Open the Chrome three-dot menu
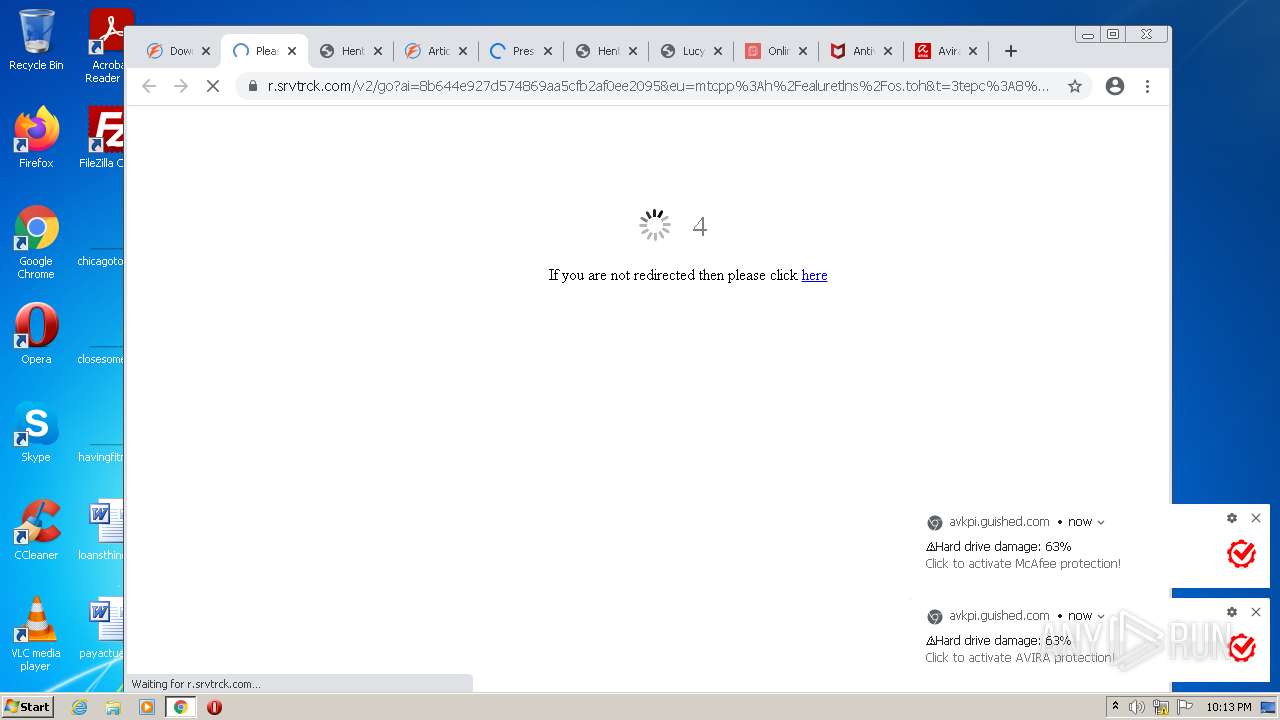Screen dimensions: 1280x720 coord(1147,86)
